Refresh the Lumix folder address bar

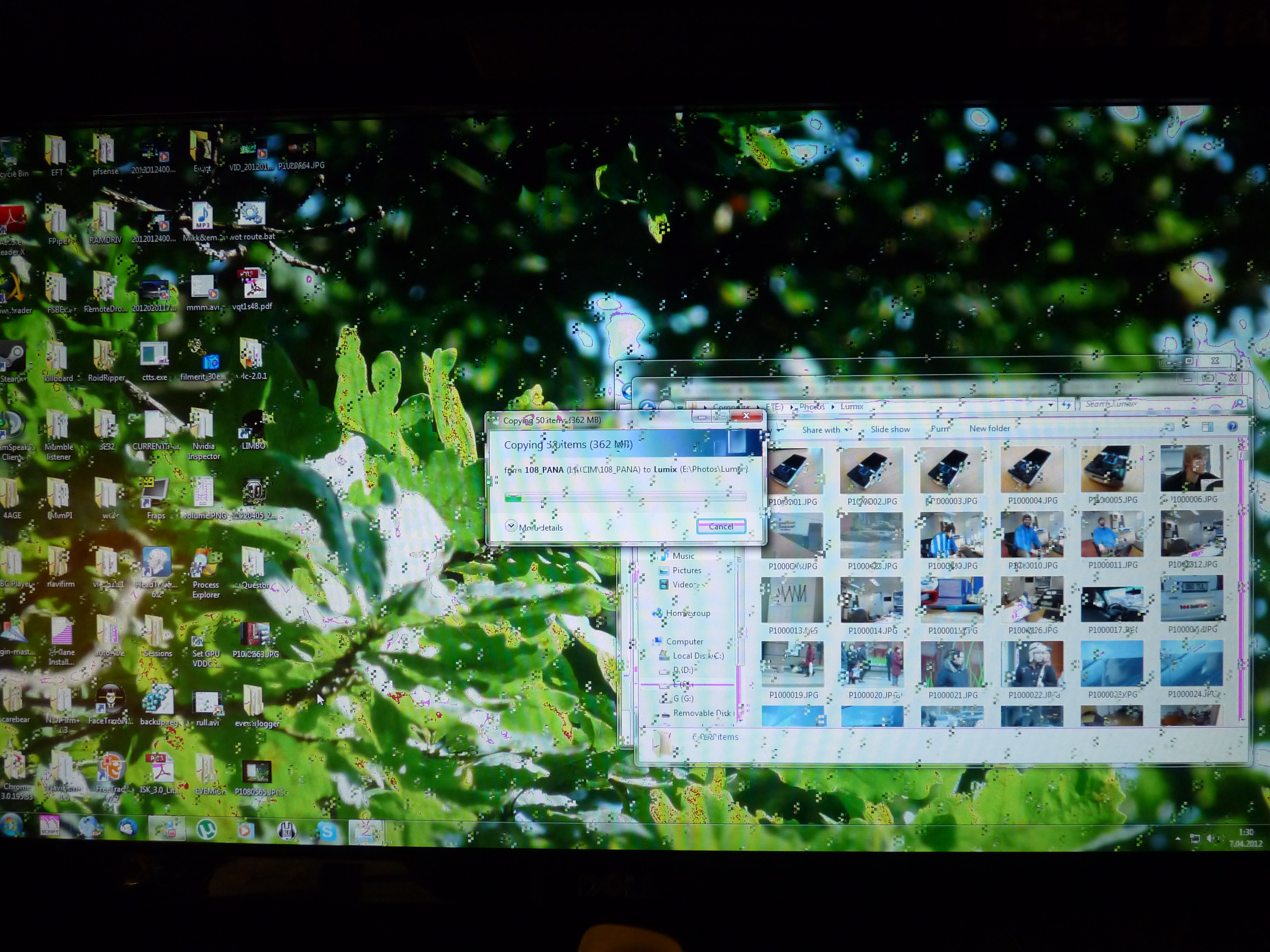(1066, 405)
